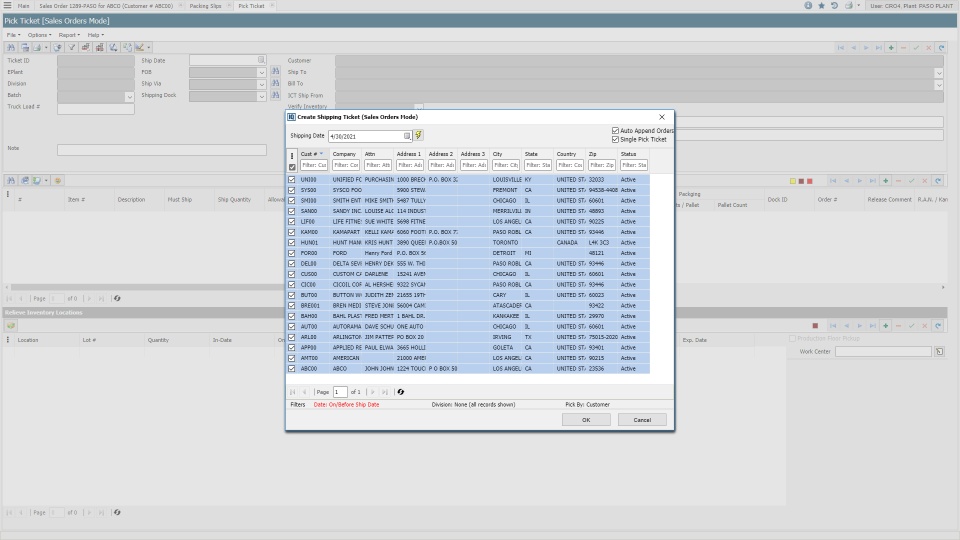Open the hamburger menu at top left
The height and width of the screenshot is (540, 960).
click(x=7, y=6)
